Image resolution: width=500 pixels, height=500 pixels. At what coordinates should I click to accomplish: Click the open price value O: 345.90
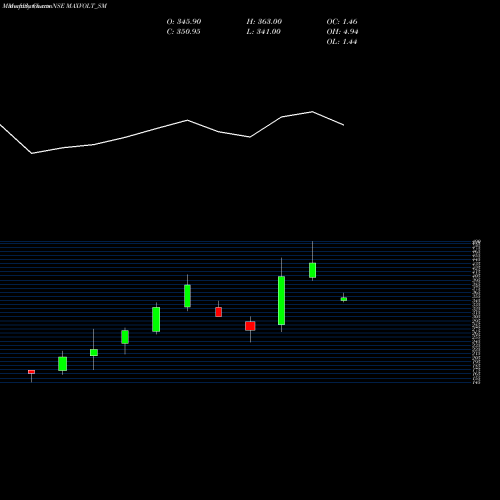184,22
